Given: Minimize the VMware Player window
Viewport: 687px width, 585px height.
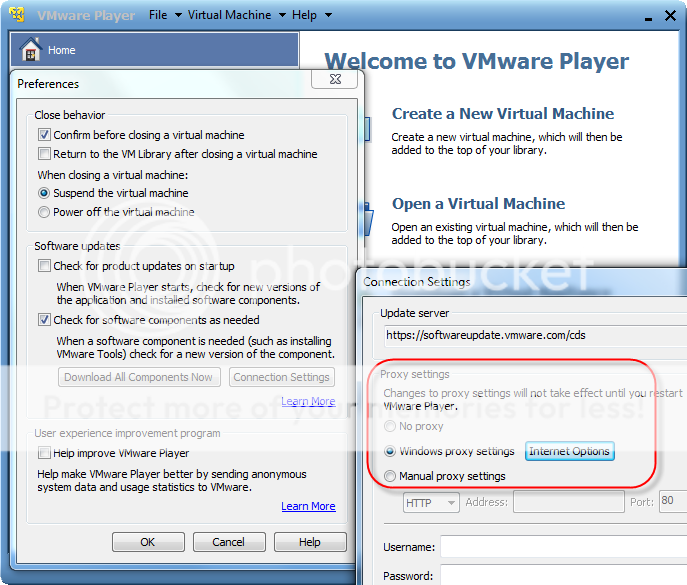Looking at the screenshot, I should 648,18.
